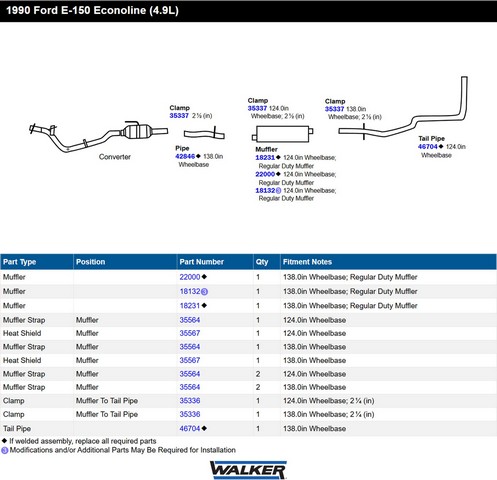Select the 'Tail Pipe' heading in diagram
This screenshot has width=497, height=480.
tap(431, 138)
